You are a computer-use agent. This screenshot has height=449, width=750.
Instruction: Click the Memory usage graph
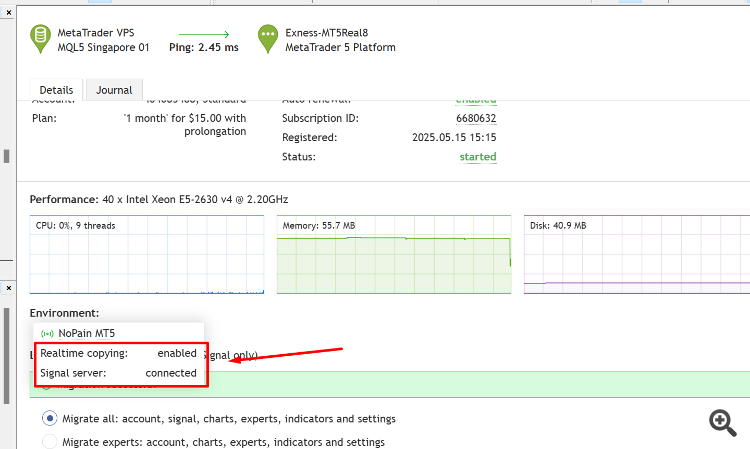(x=394, y=254)
